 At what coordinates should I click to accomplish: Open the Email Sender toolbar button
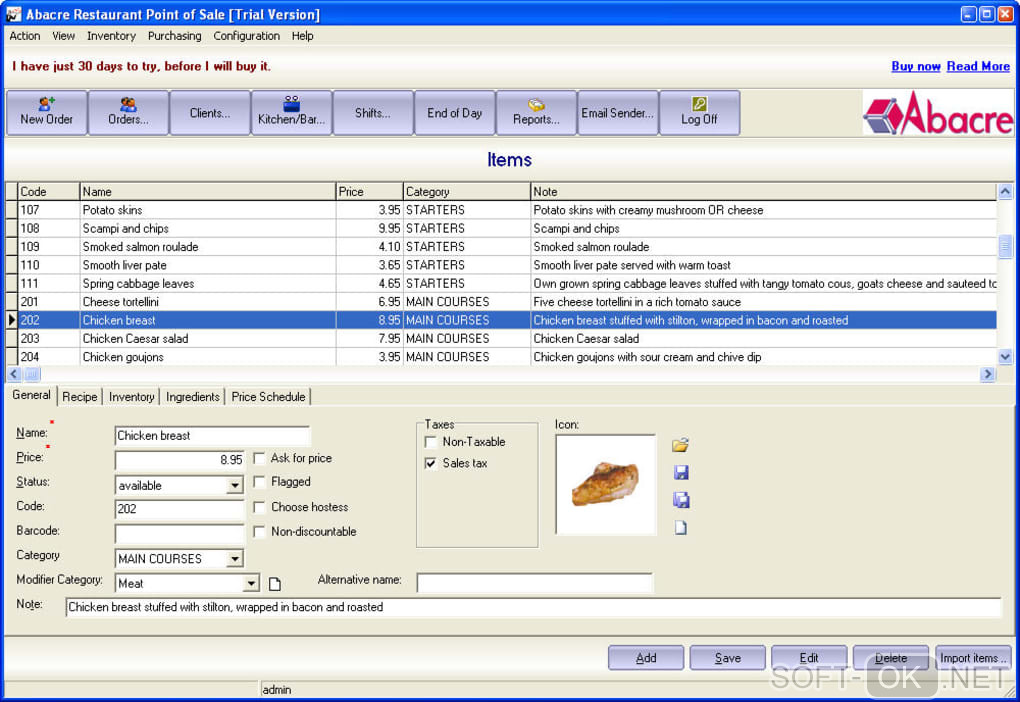coord(618,113)
